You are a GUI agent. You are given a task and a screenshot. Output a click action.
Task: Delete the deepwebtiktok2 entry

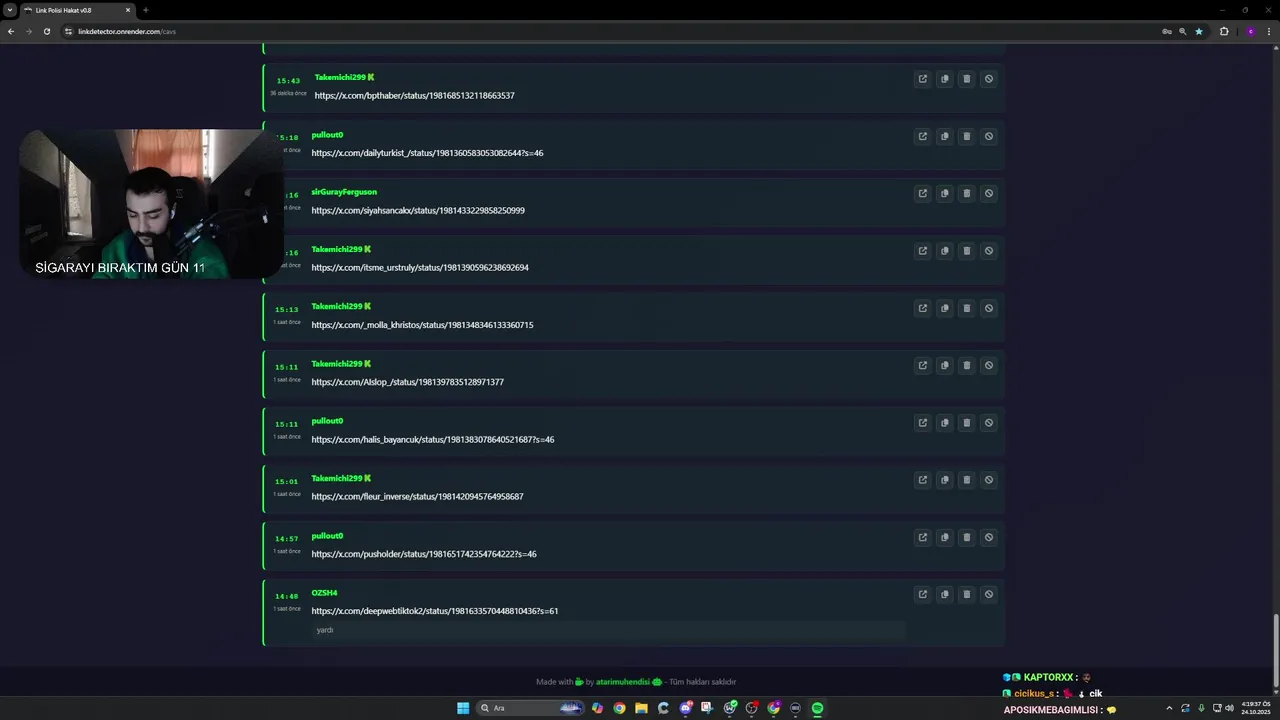click(x=966, y=594)
